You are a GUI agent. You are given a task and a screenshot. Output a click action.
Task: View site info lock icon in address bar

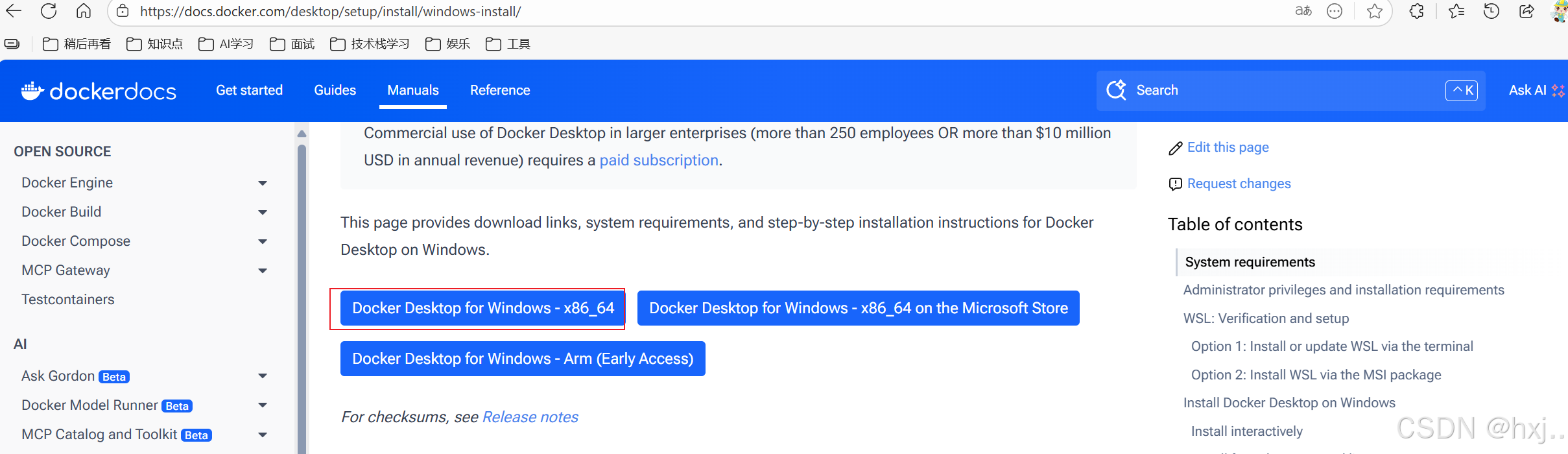123,11
